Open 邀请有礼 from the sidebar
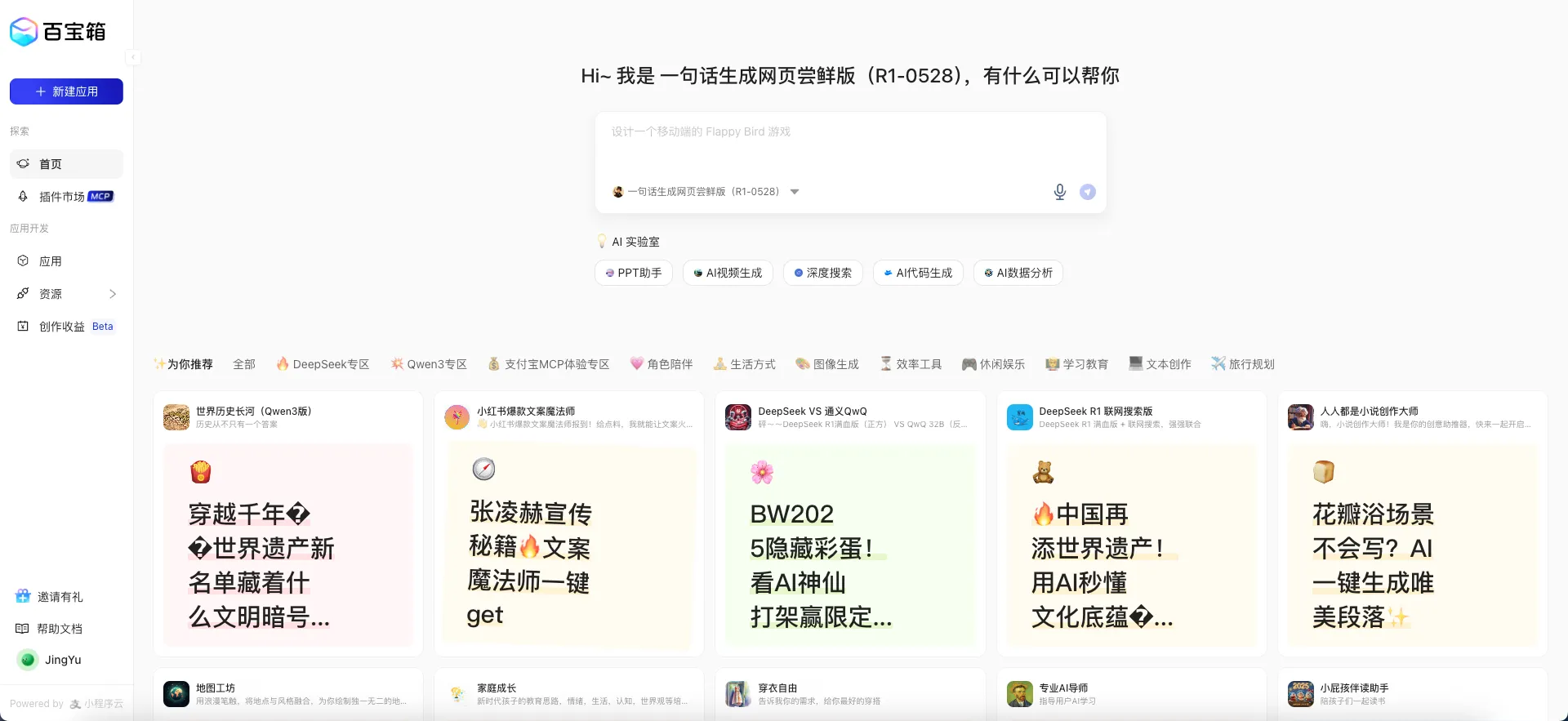The width and height of the screenshot is (1568, 721). pos(49,597)
